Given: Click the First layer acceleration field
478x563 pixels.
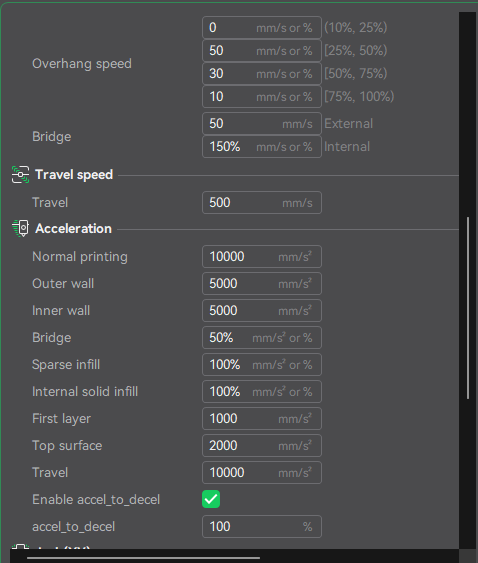Looking at the screenshot, I should click(x=262, y=418).
